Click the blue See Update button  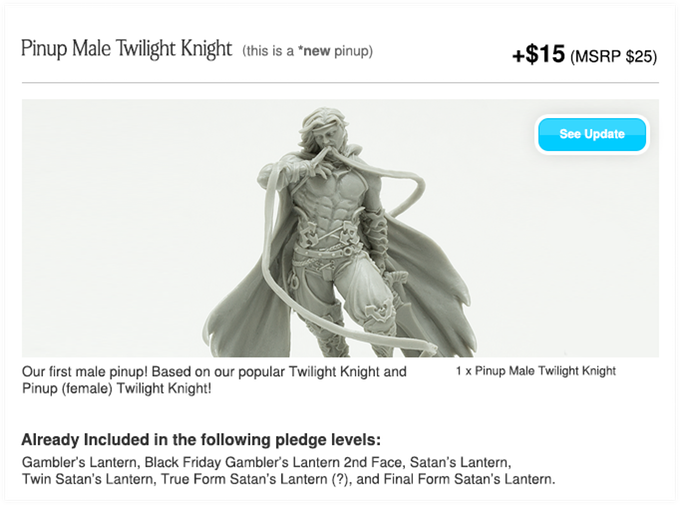coord(592,134)
